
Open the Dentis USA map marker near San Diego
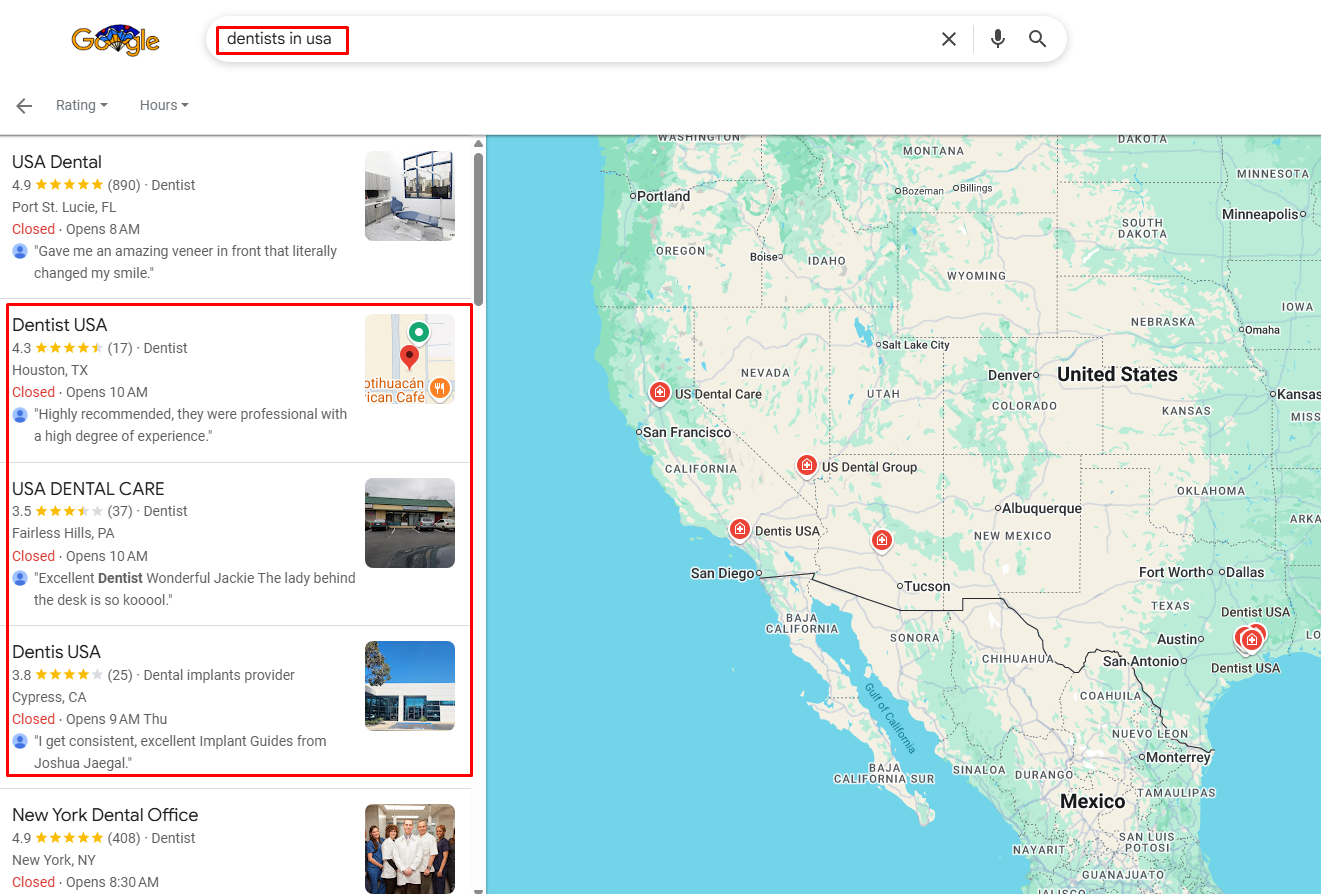tap(740, 529)
